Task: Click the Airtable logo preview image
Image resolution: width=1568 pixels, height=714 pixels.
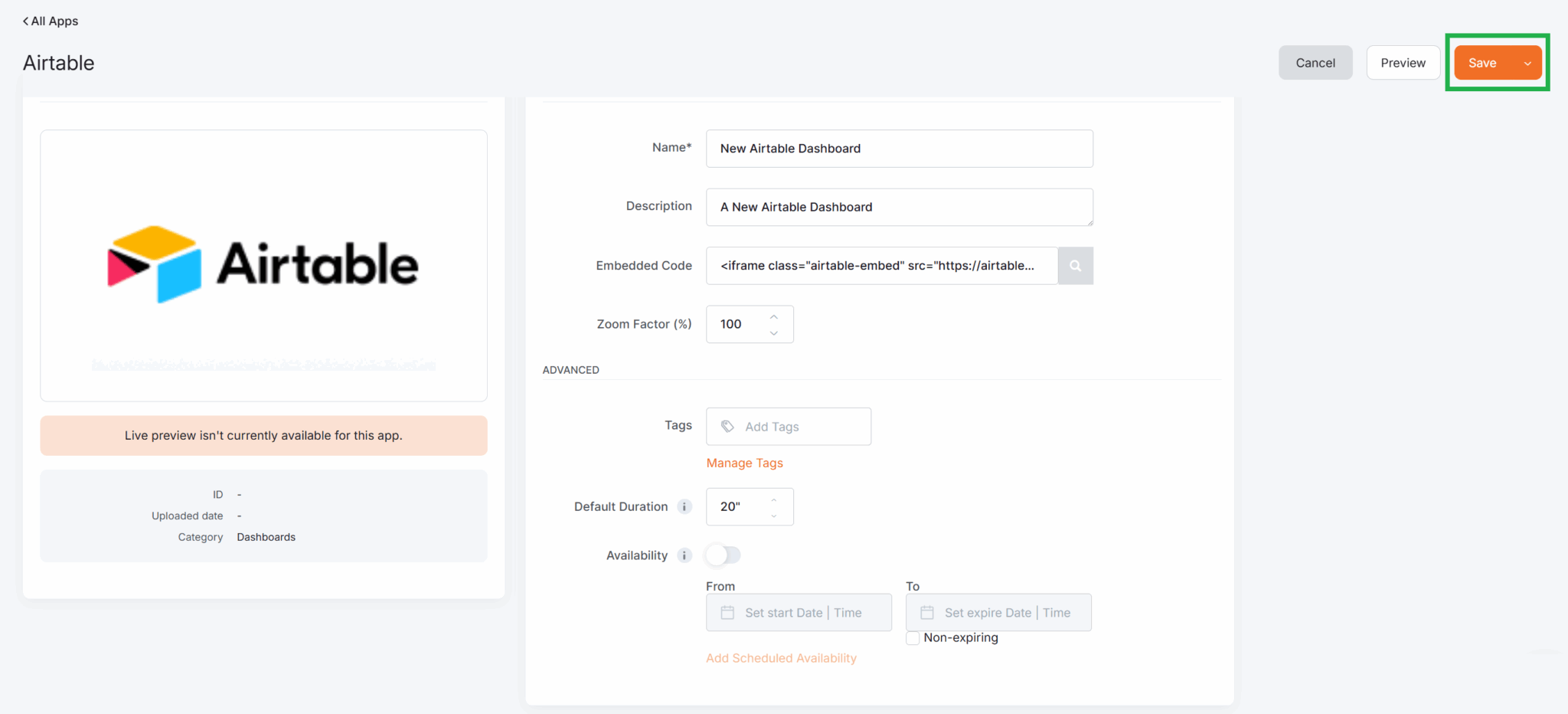Action: point(263,265)
